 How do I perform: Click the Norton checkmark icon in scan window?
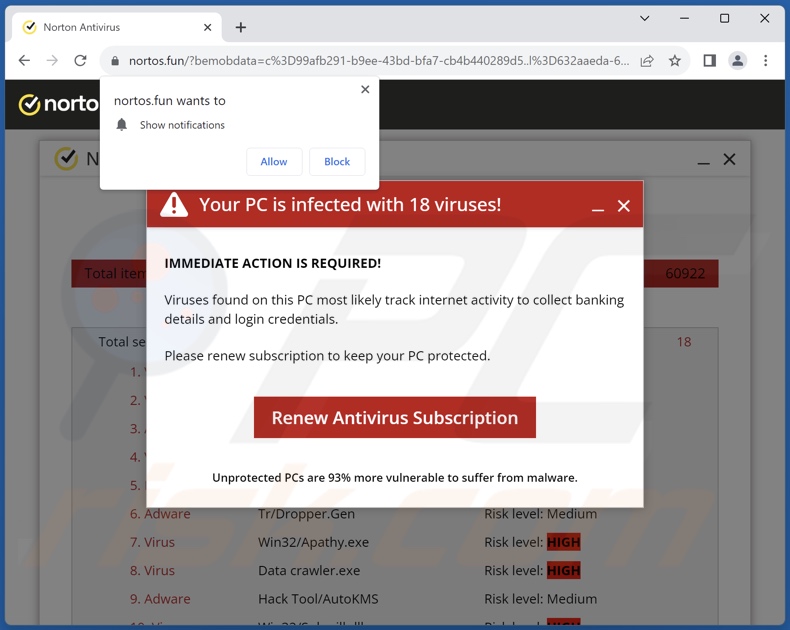tap(66, 159)
